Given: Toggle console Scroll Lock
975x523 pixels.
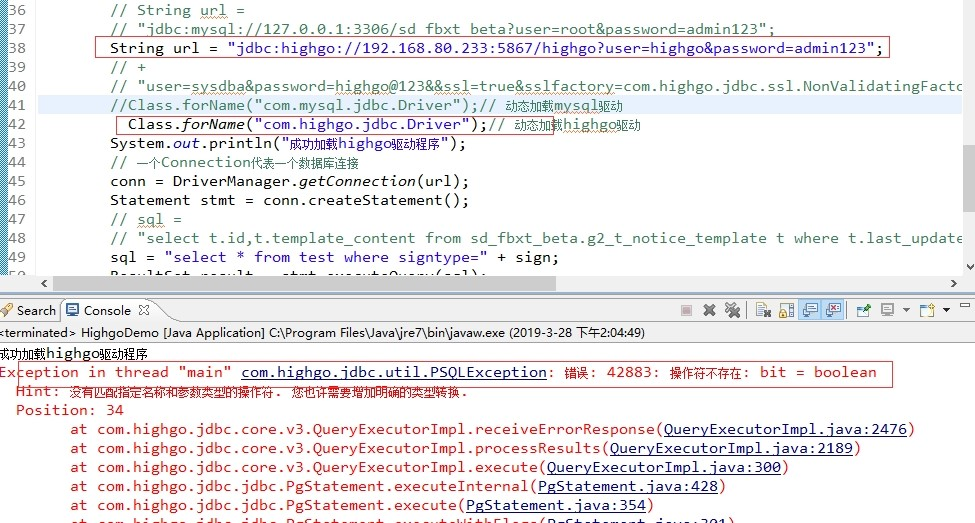Looking at the screenshot, I should pyautogui.click(x=787, y=310).
